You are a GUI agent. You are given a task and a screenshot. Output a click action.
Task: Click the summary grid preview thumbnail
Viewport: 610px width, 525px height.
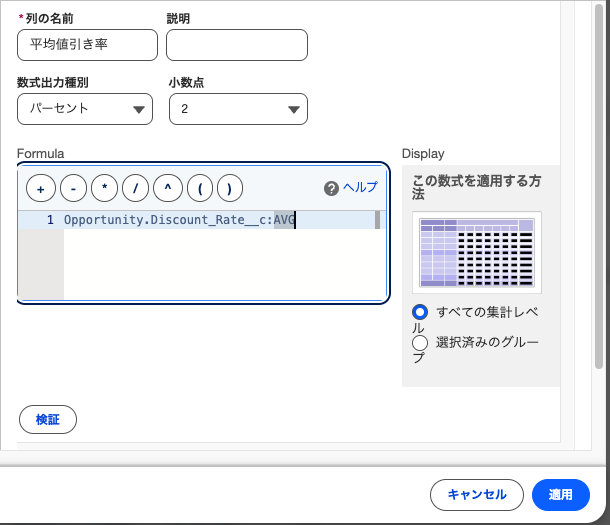pos(477,252)
